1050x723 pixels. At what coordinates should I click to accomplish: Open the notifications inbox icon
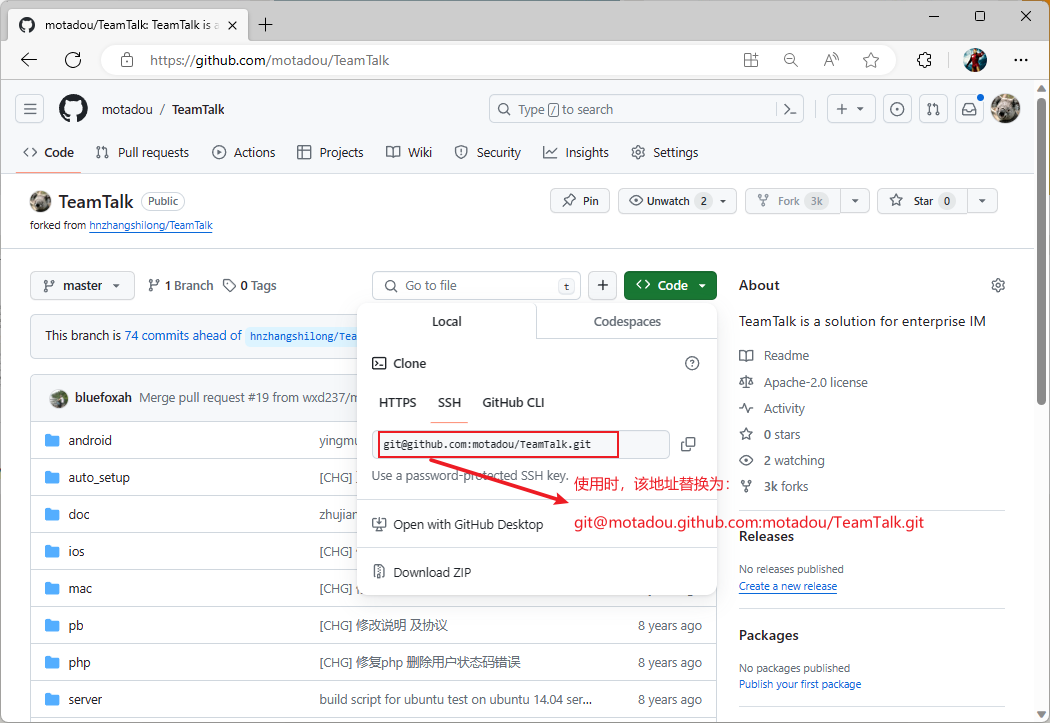[x=968, y=110]
